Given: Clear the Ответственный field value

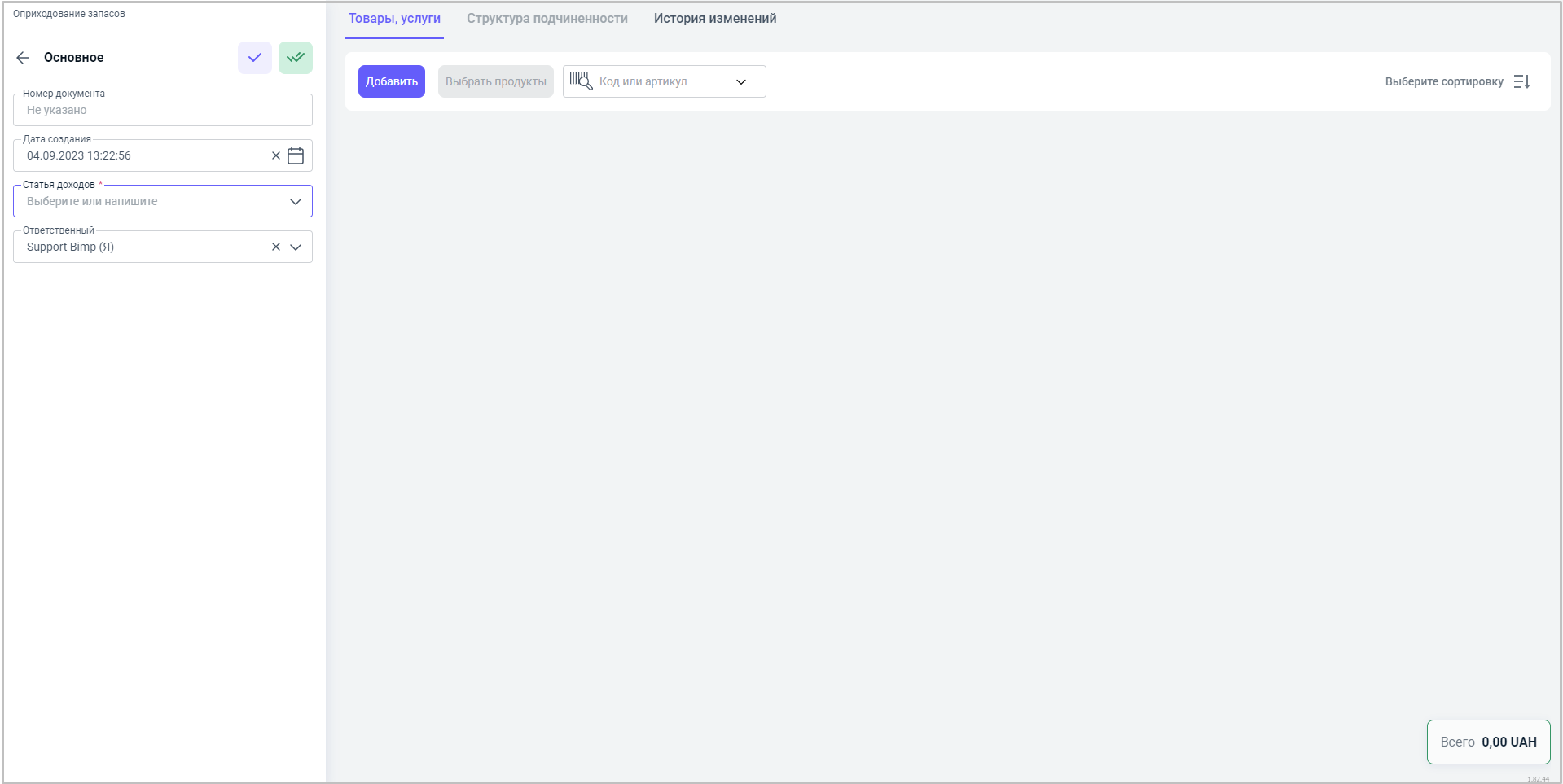Looking at the screenshot, I should (276, 247).
